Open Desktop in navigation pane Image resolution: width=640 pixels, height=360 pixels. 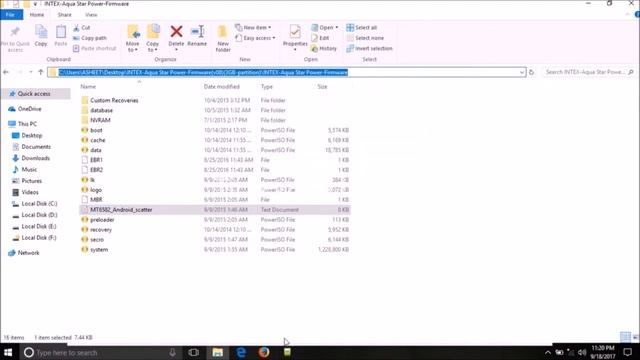31,136
